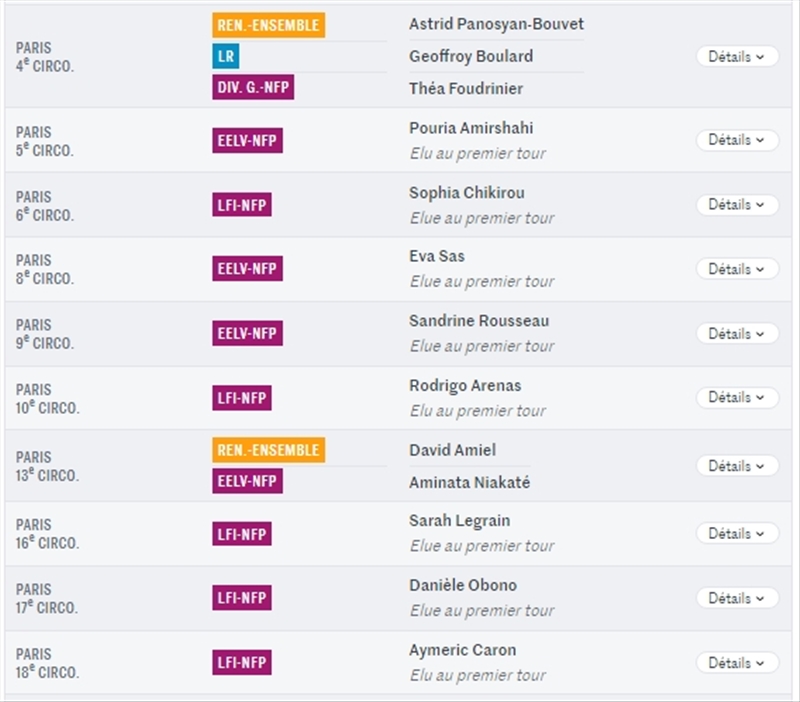Expand Détails for Paris 13e circo.

(x=737, y=466)
